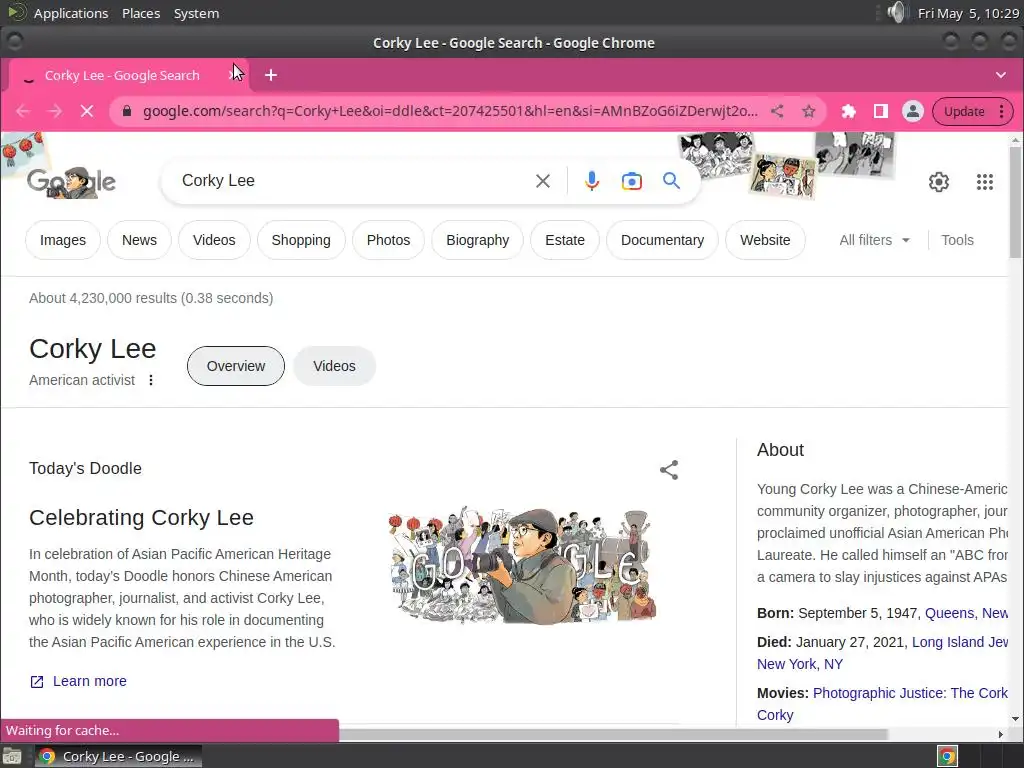Filter results by Videos chip

click(214, 240)
